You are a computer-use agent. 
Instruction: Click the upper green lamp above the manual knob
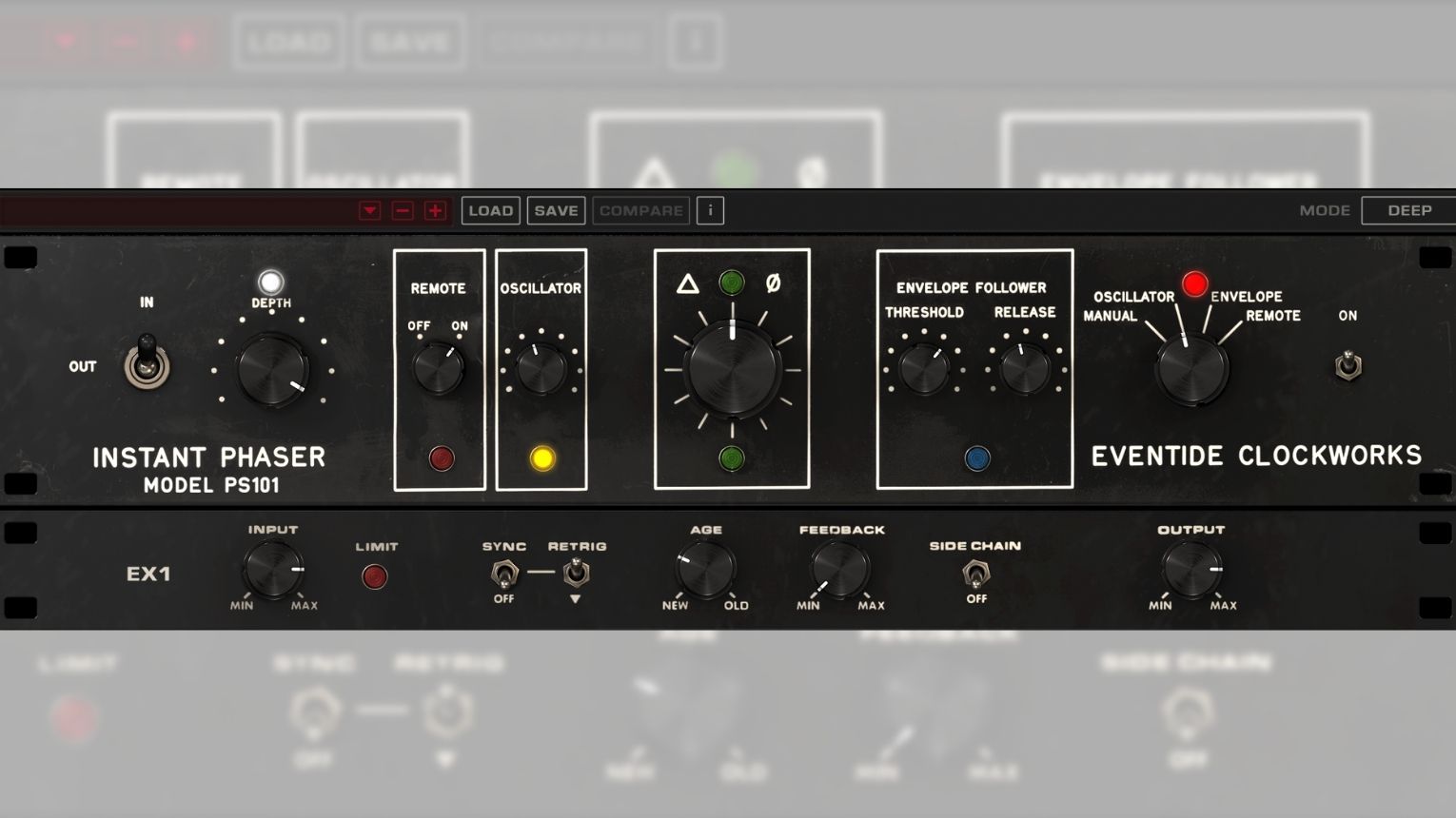[x=731, y=282]
